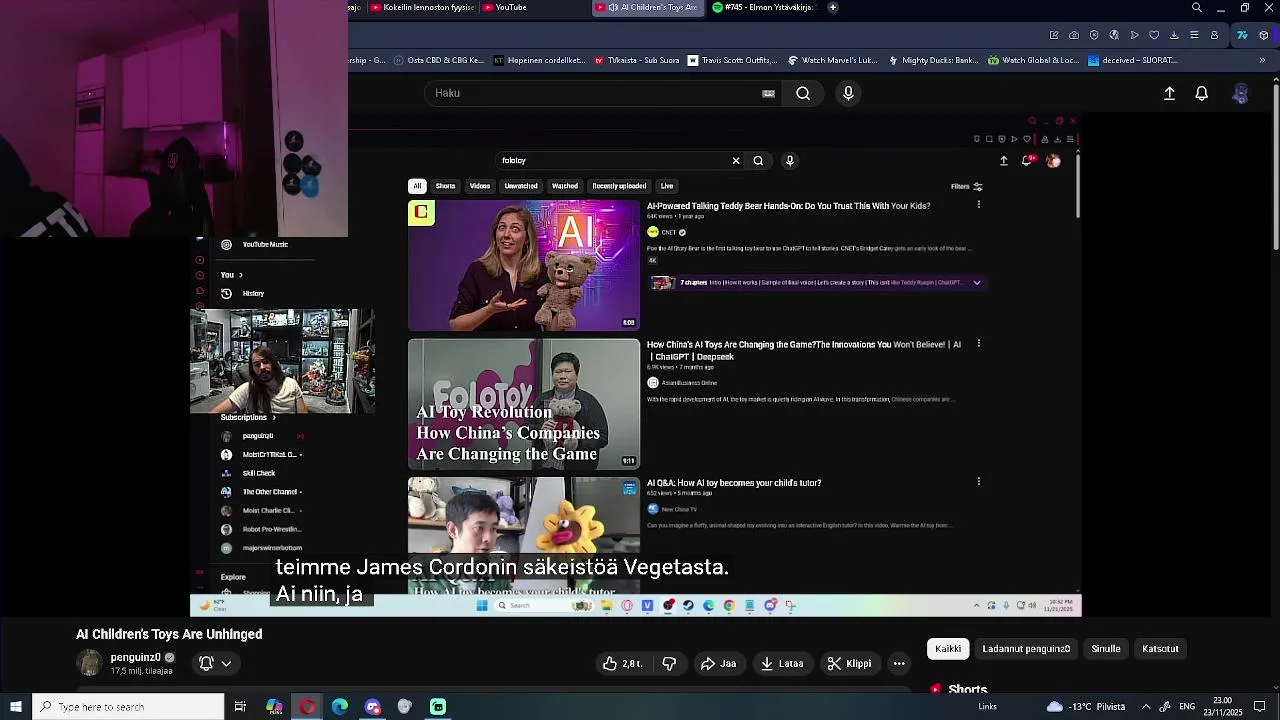Image resolution: width=1280 pixels, height=720 pixels.
Task: Click the Type here to search box
Action: point(128,707)
